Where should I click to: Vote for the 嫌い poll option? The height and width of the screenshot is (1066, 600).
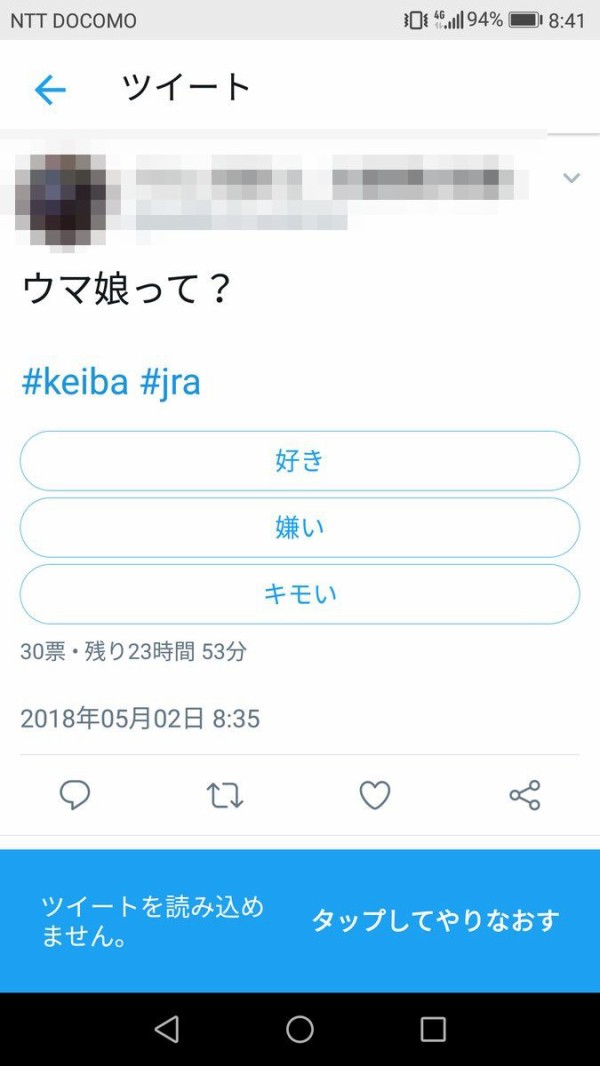click(300, 527)
